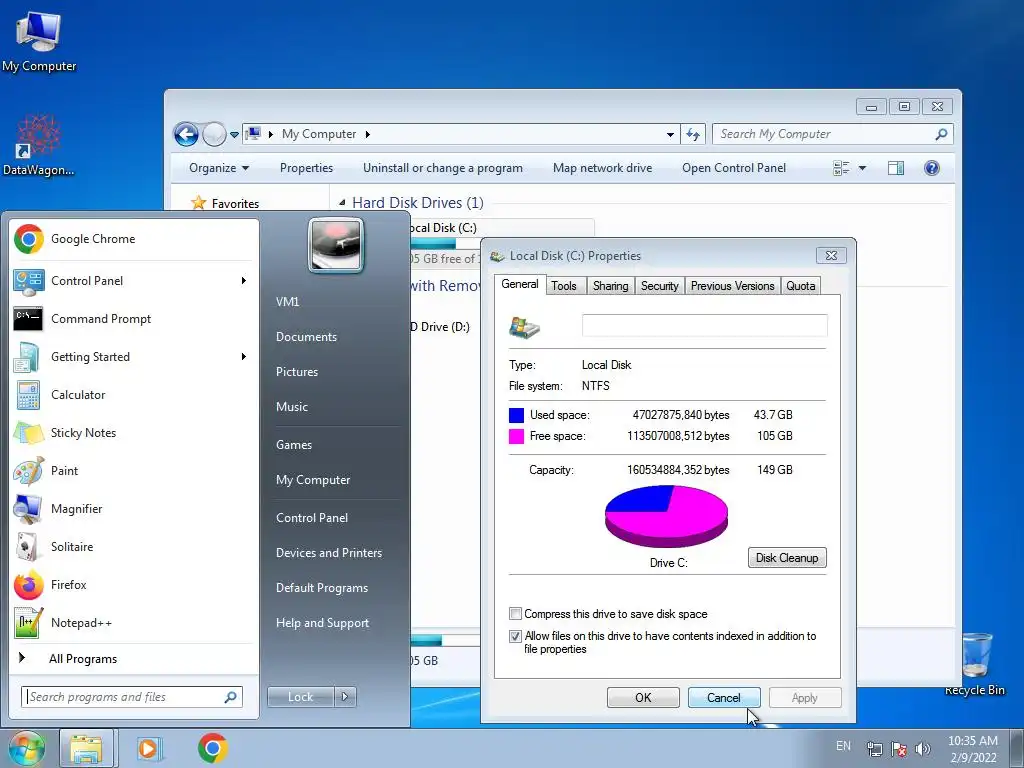Click the user account picture in Start menu

tap(336, 245)
